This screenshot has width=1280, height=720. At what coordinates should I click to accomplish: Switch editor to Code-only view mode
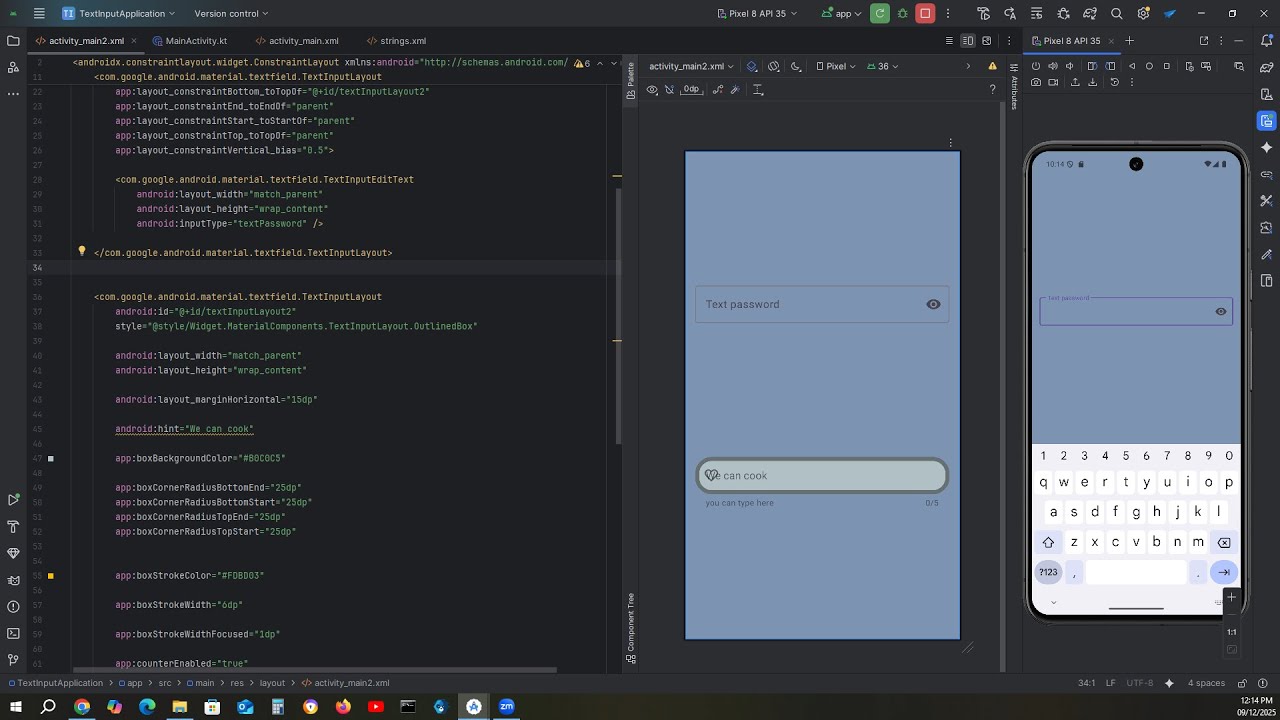point(948,41)
